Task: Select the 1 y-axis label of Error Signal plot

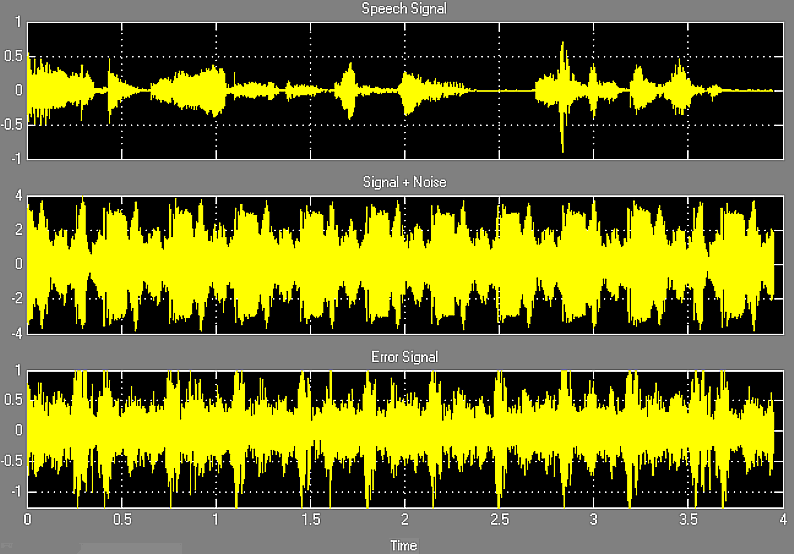Action: (x=16, y=370)
